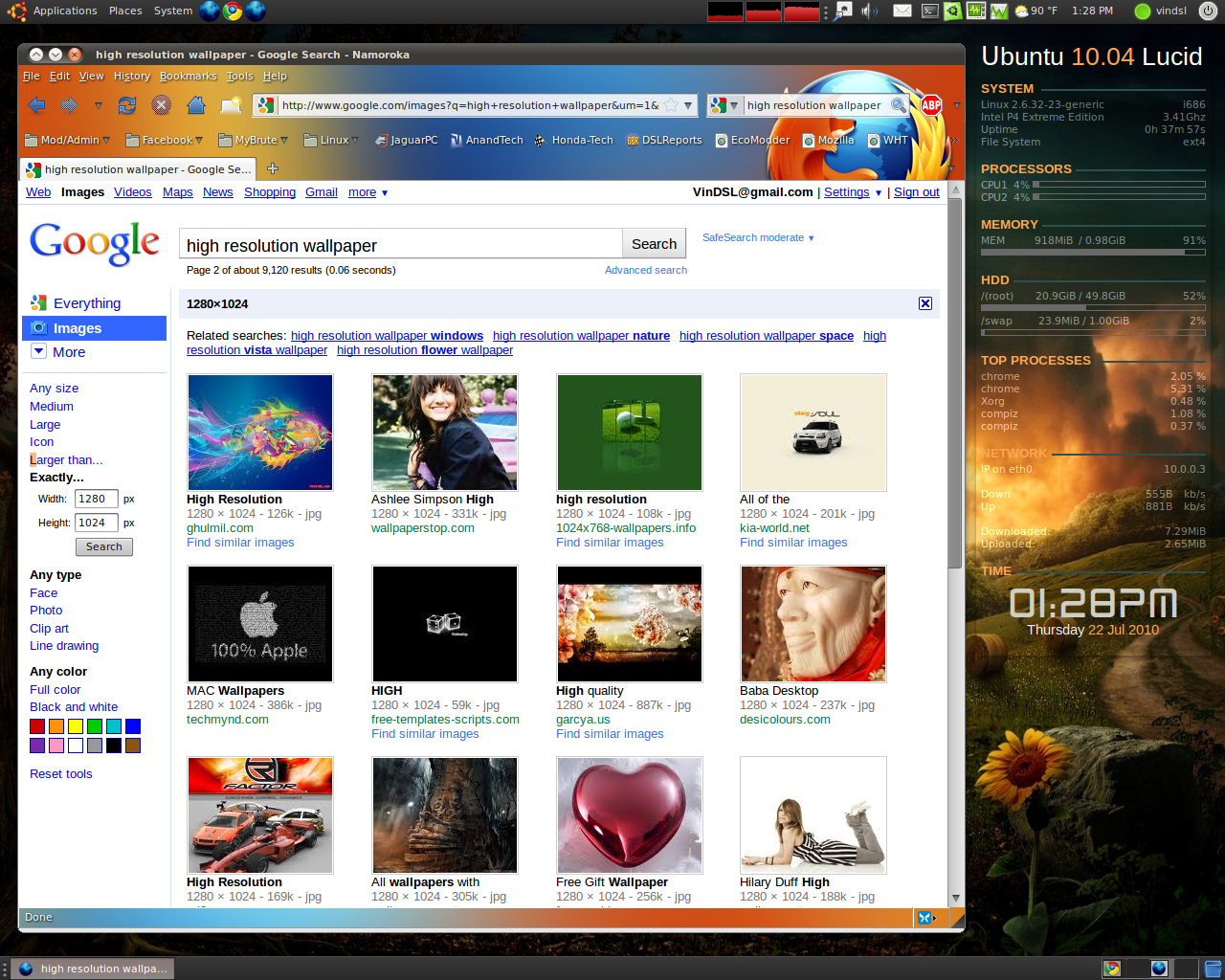
Task: Open the Advanced search link
Action: 646,270
